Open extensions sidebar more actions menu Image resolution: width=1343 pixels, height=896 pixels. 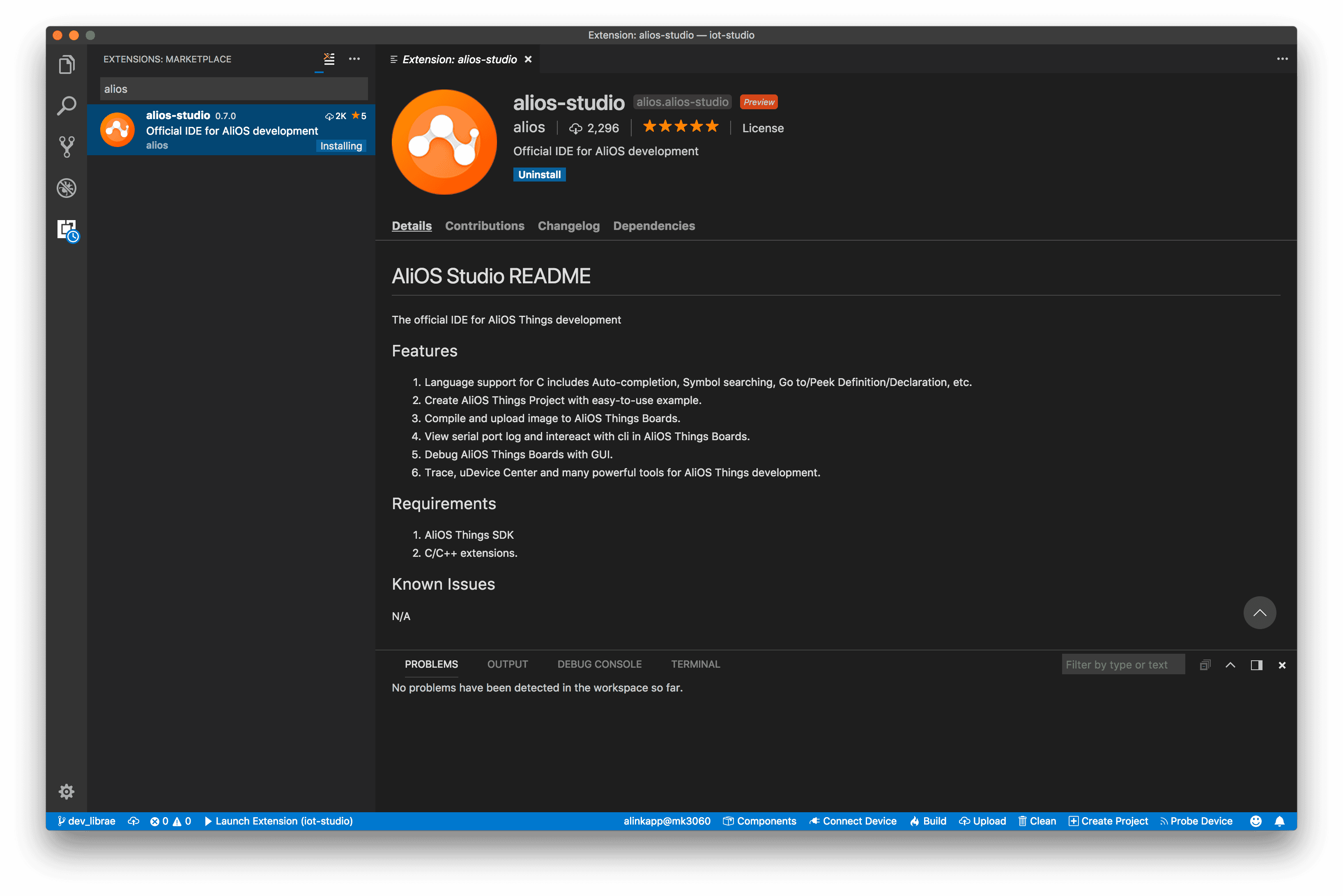coord(354,59)
